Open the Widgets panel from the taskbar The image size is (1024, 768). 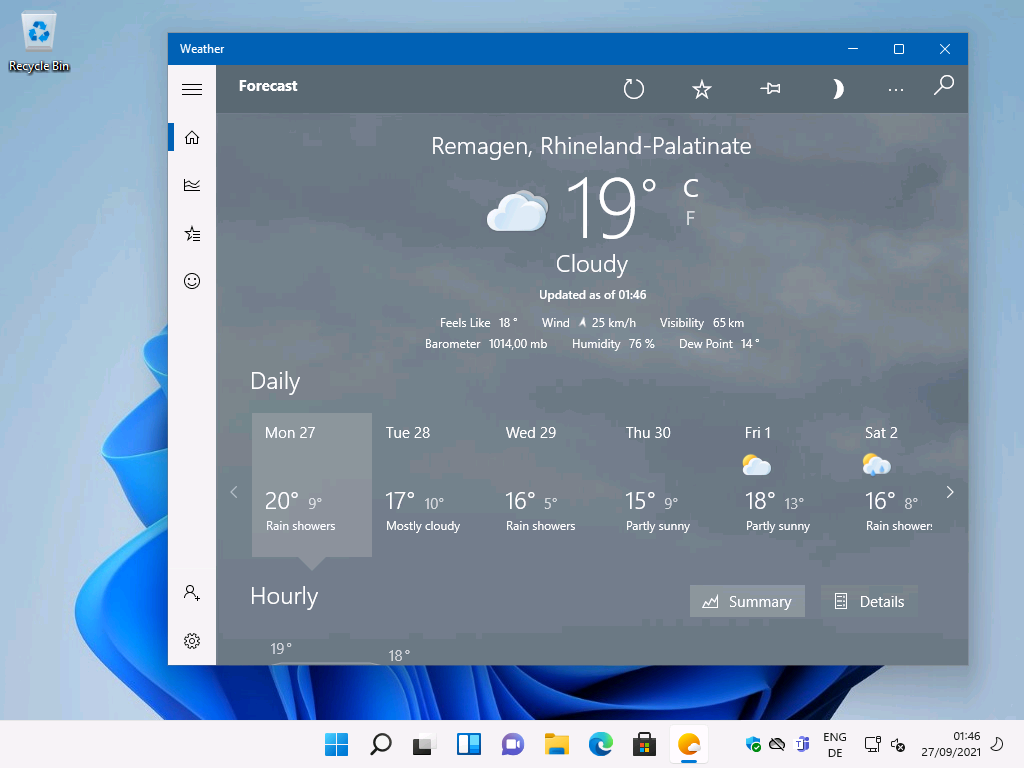tap(468, 744)
